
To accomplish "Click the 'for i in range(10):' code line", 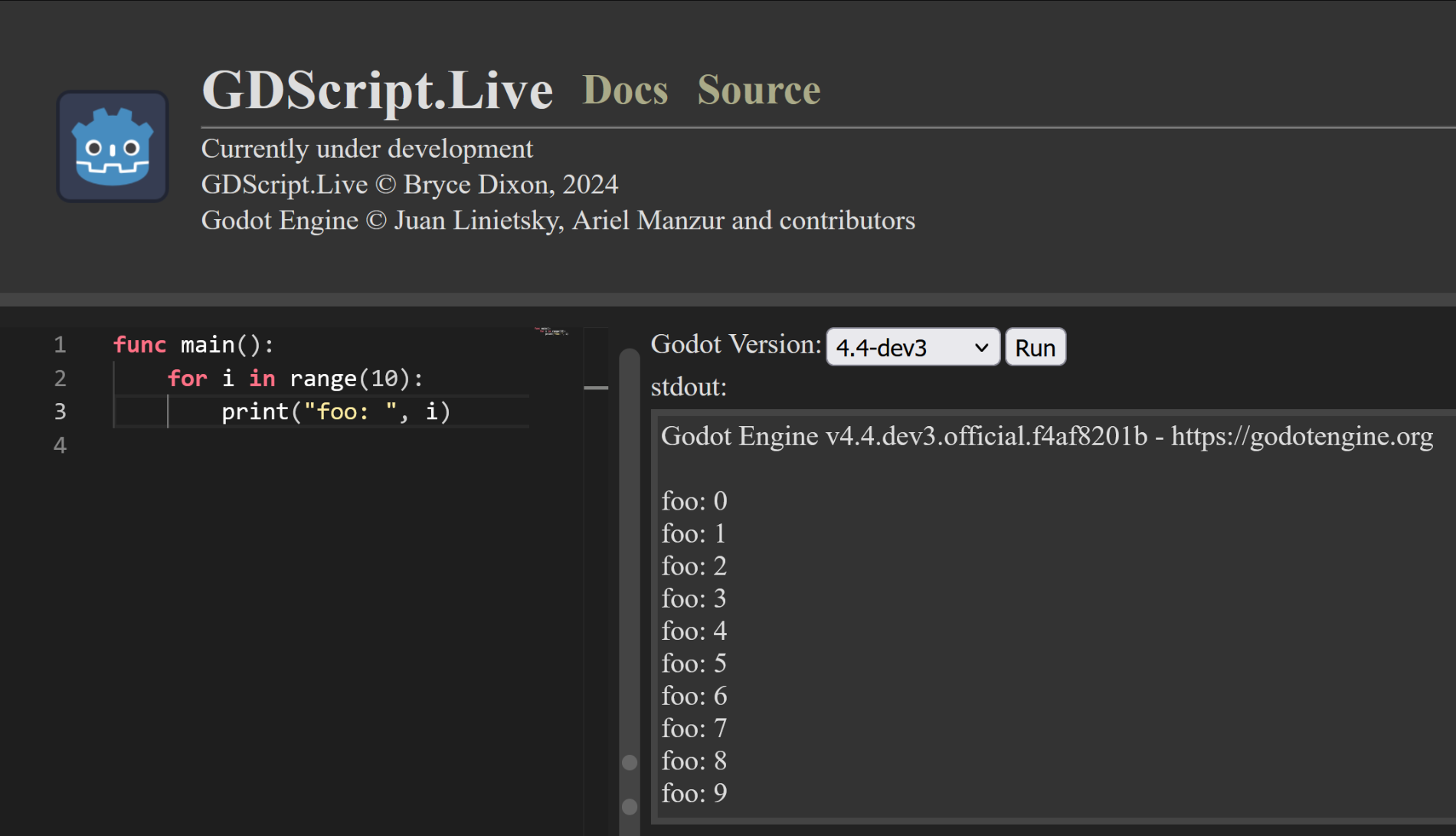I will tap(295, 379).
